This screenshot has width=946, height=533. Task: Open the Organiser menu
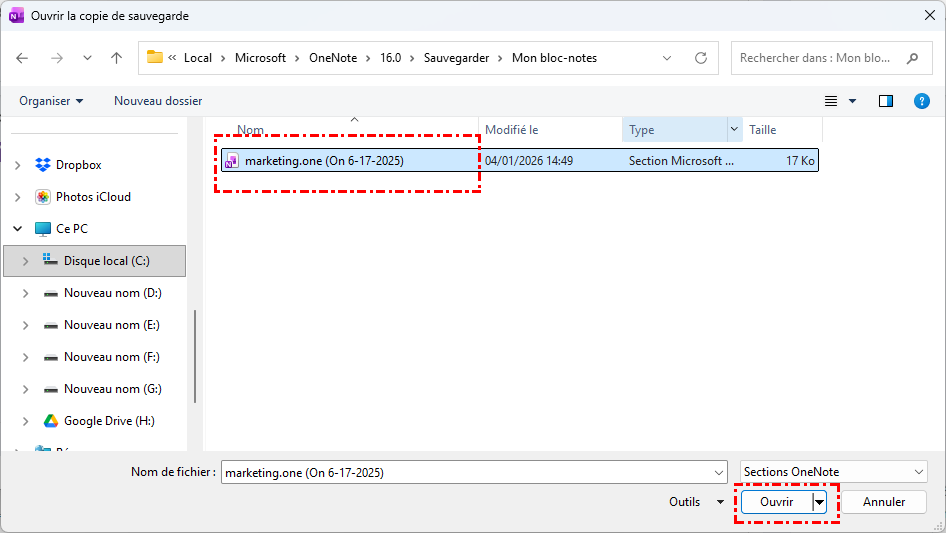(x=51, y=101)
